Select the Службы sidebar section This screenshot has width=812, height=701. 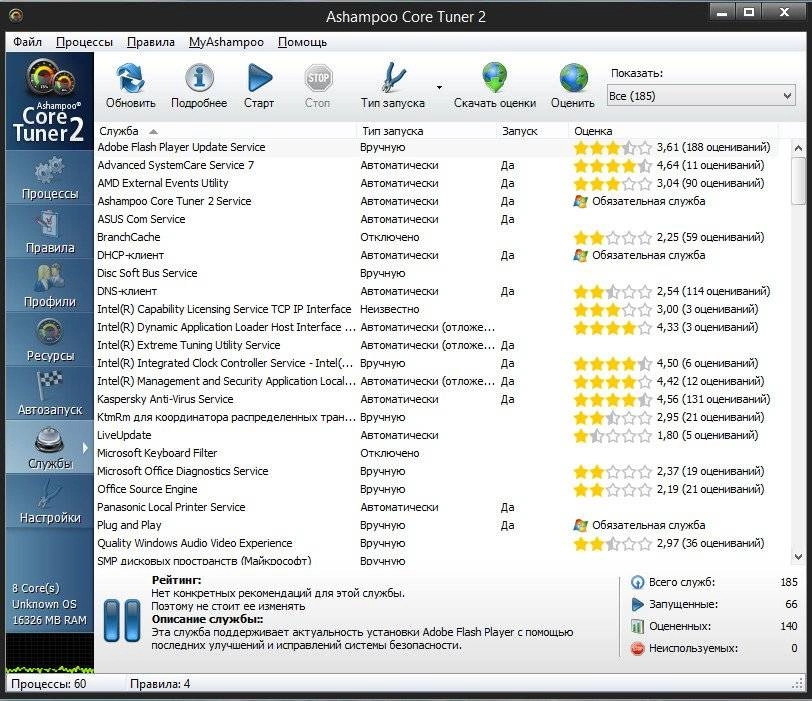coord(50,448)
